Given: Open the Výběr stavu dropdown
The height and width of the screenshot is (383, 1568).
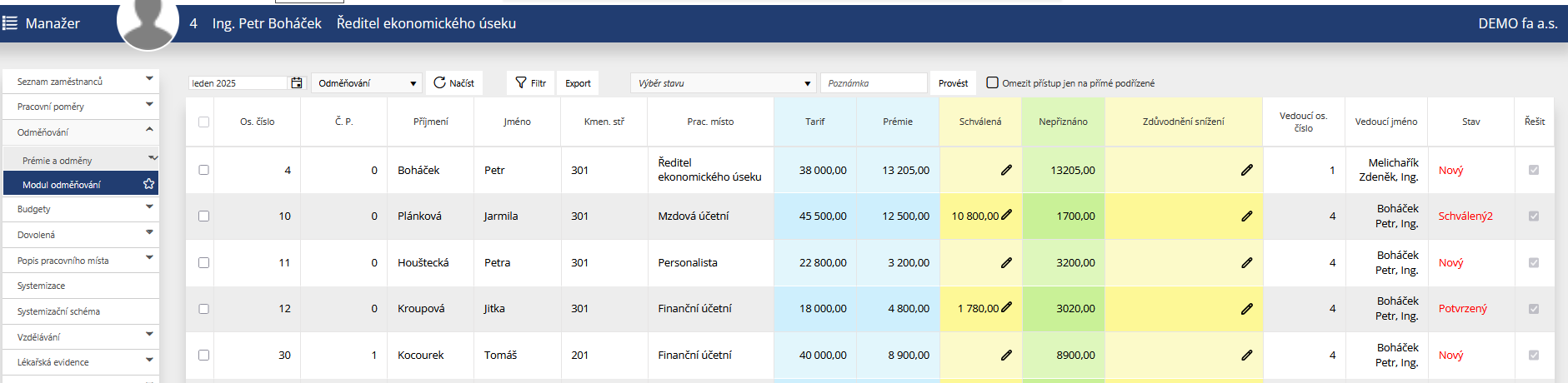Looking at the screenshot, I should click(724, 83).
